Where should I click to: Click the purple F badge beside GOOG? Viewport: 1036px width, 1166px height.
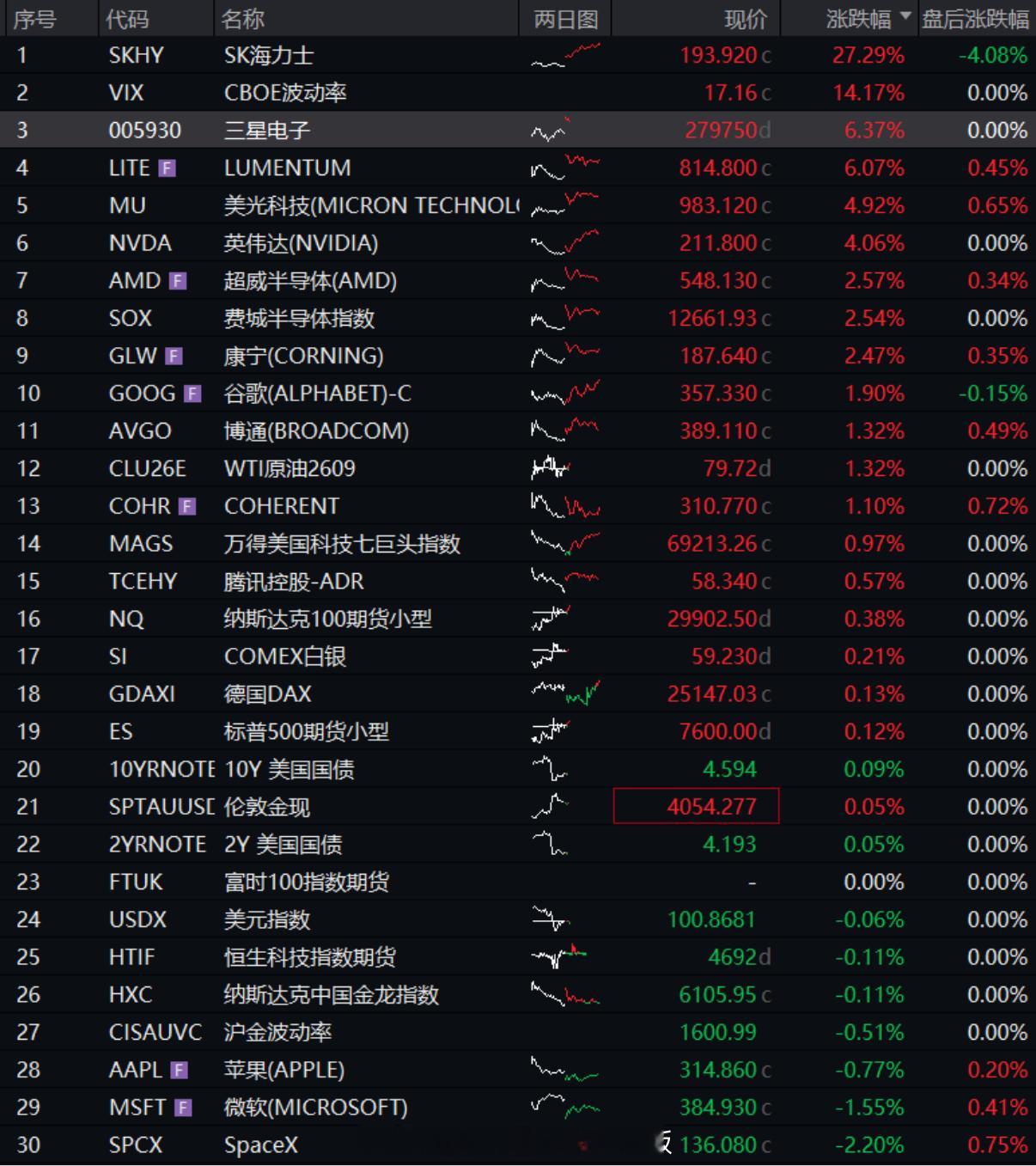point(192,394)
